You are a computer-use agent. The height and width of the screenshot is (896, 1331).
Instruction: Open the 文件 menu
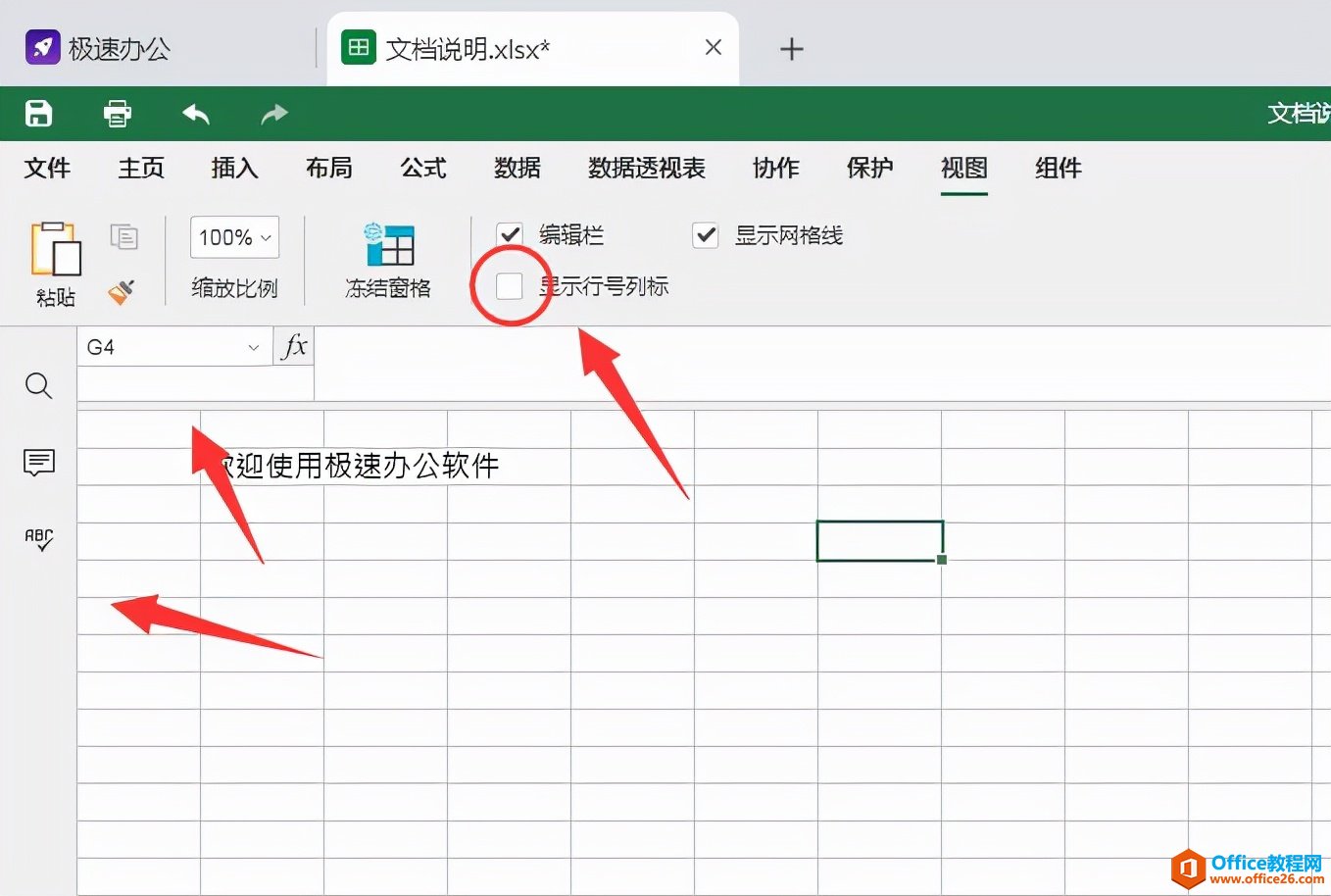(48, 168)
